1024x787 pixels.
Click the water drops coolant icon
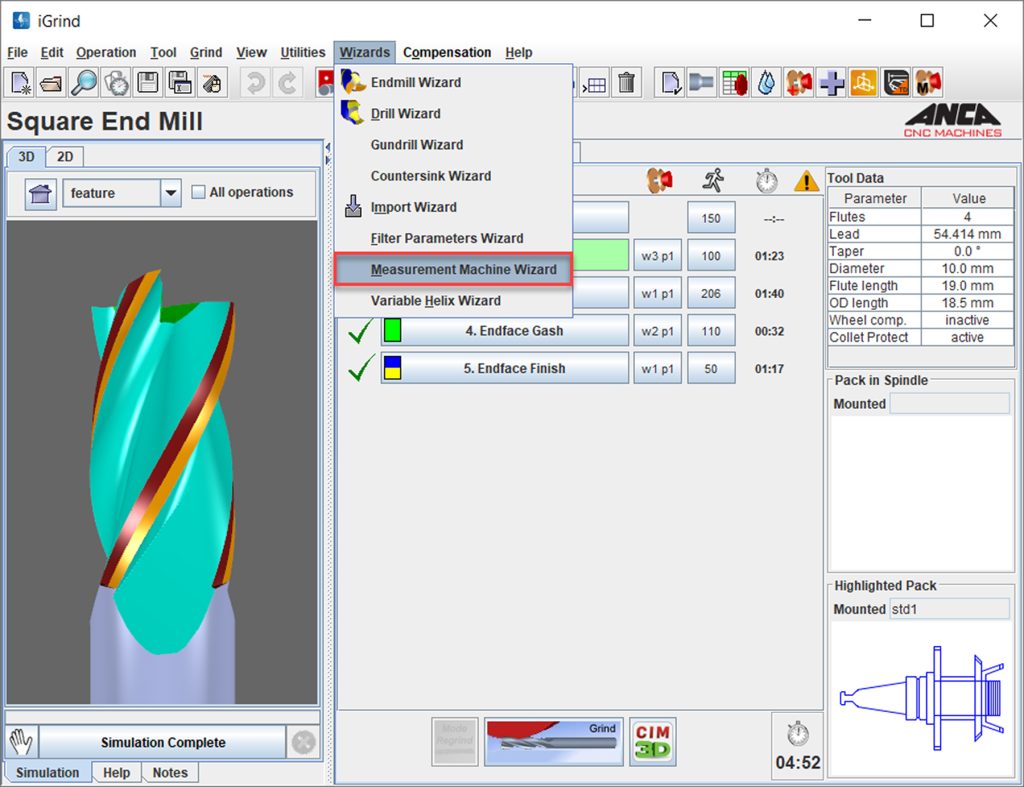766,83
